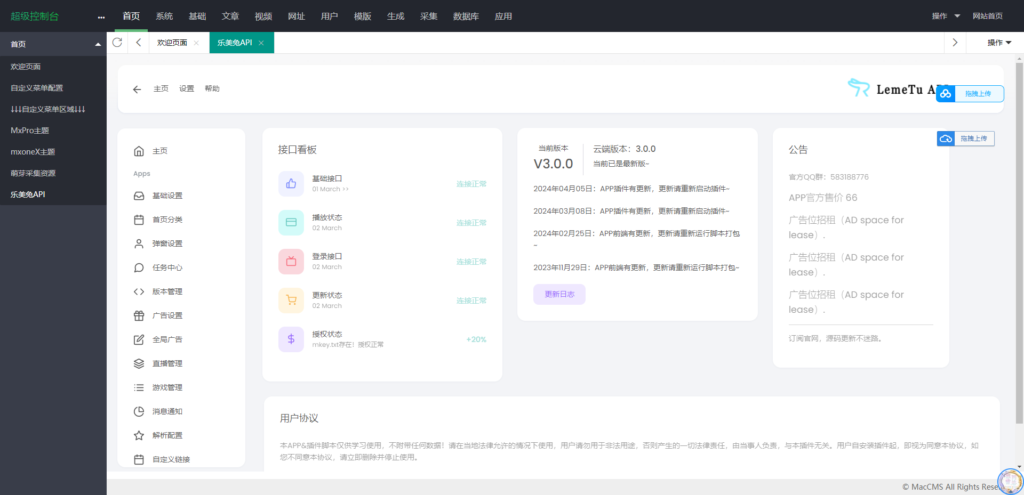1024x495 pixels.
Task: Click the lower 拖拽上传 cloud upload button
Action: point(964,139)
